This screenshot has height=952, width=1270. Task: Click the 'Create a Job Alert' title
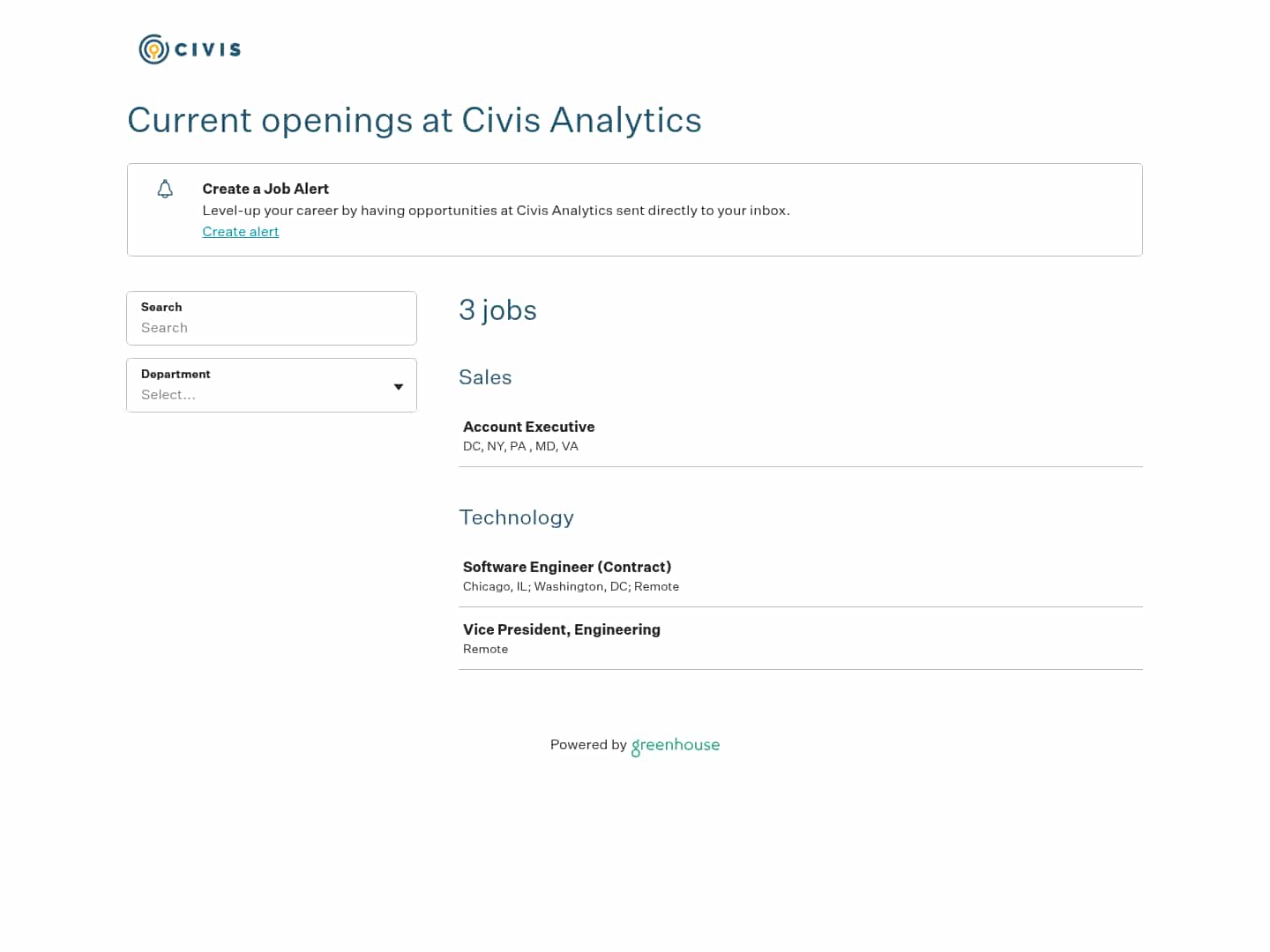pyautogui.click(x=265, y=189)
